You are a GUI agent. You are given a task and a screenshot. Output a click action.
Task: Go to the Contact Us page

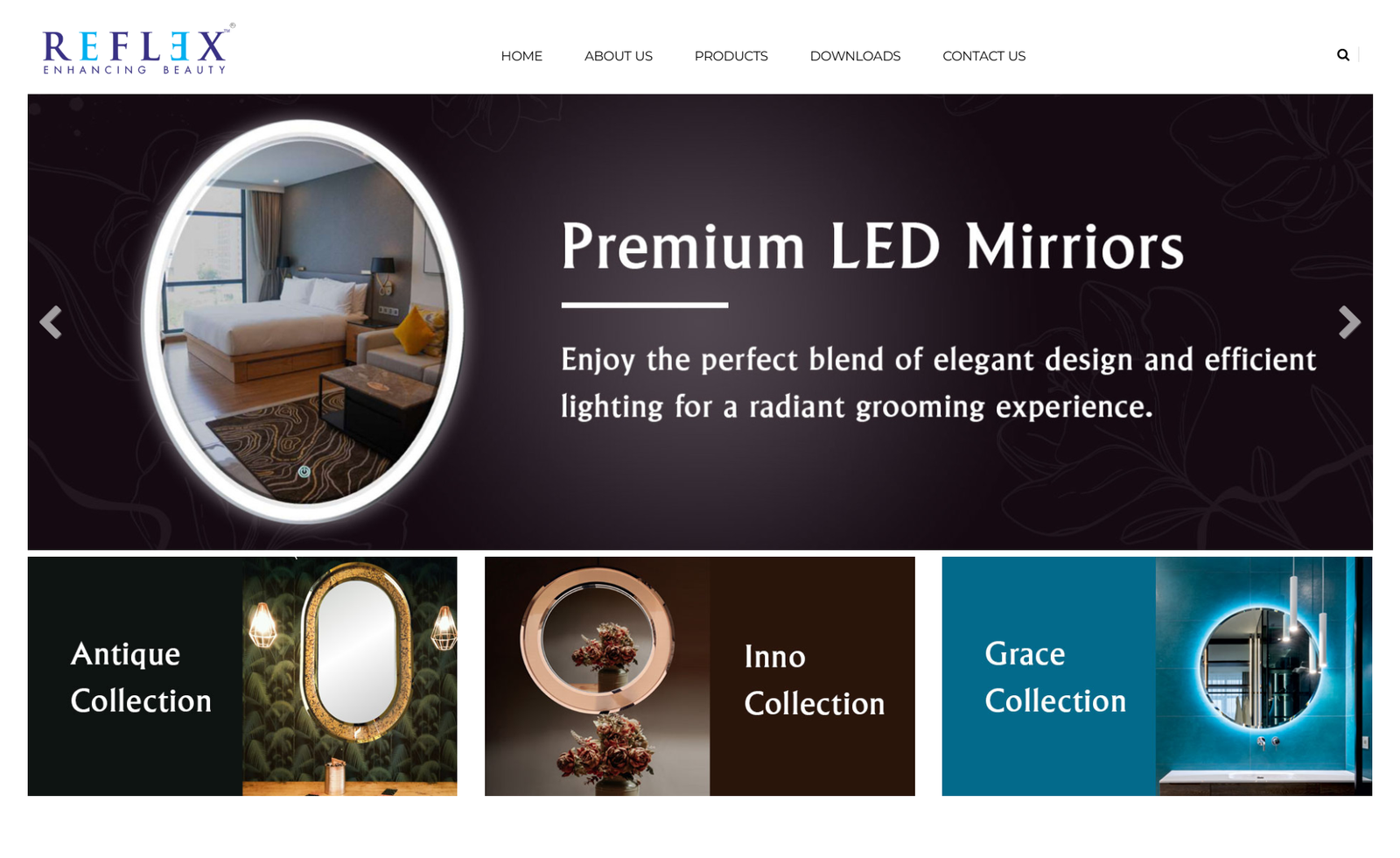[x=984, y=56]
